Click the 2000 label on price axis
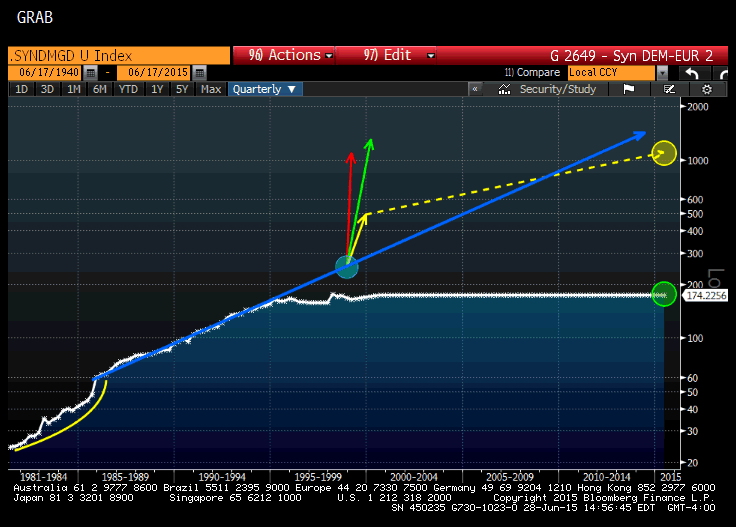This screenshot has height=527, width=736. click(698, 107)
